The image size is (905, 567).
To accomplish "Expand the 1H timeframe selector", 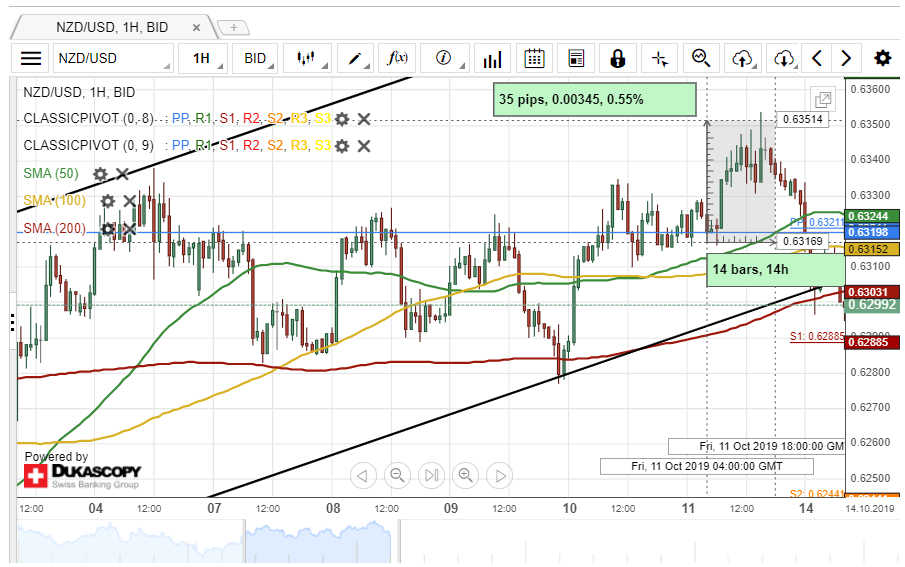I will coord(202,58).
